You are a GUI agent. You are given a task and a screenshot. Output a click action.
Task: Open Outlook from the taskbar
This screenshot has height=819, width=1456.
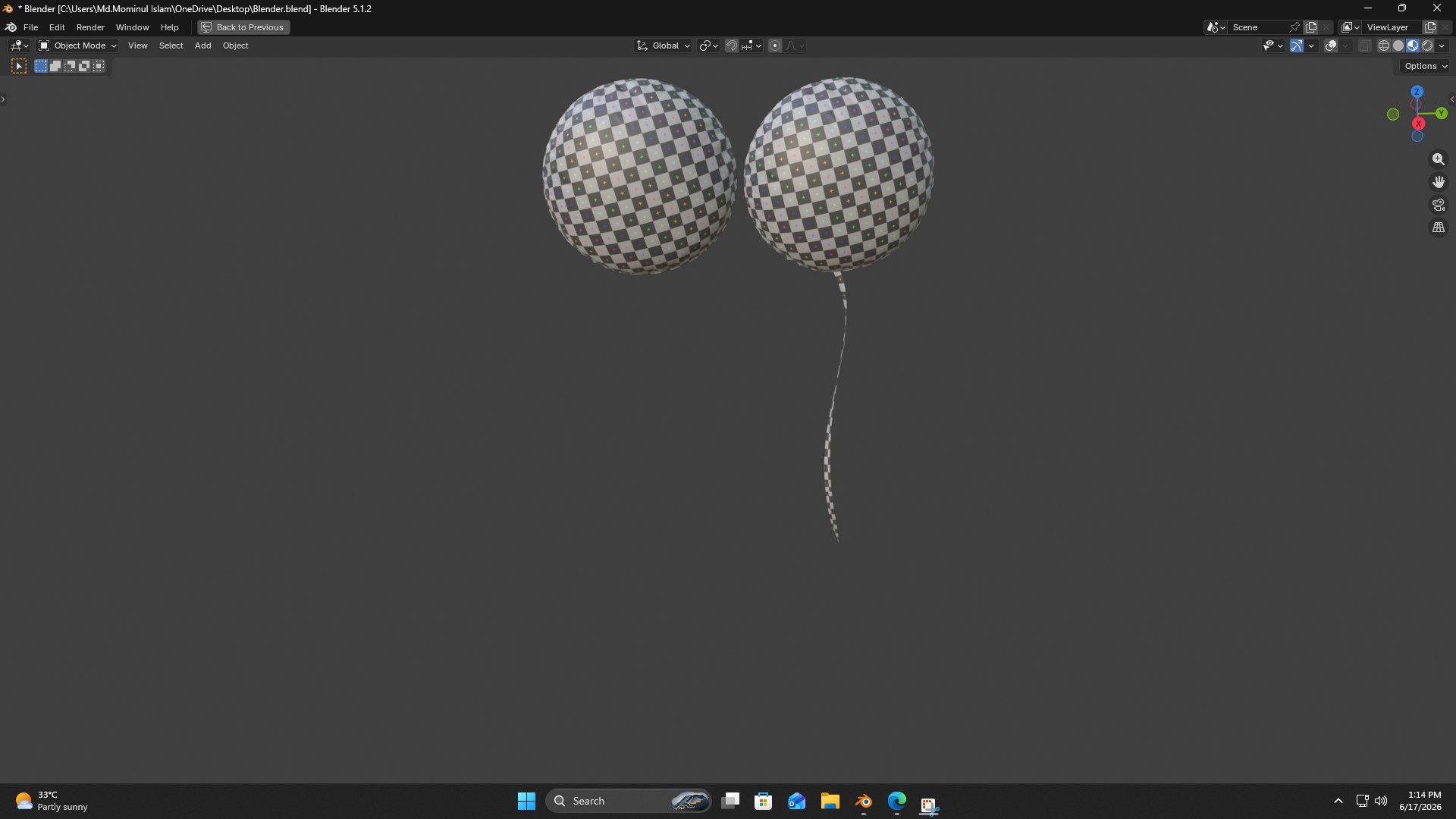pyautogui.click(x=797, y=801)
